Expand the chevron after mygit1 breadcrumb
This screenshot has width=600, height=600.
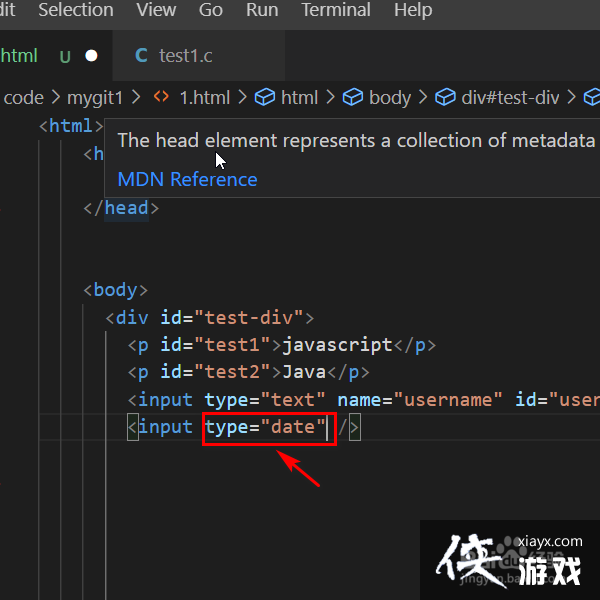tap(136, 97)
